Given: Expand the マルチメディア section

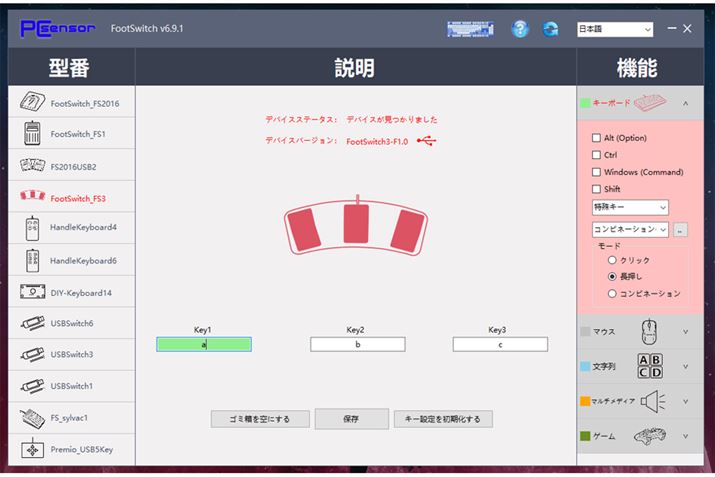Looking at the screenshot, I should [685, 401].
